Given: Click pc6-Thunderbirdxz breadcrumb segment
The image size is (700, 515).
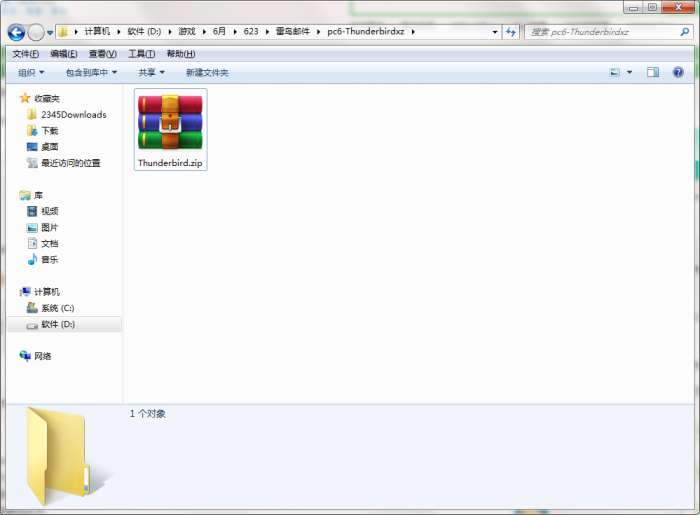Looking at the screenshot, I should point(366,31).
